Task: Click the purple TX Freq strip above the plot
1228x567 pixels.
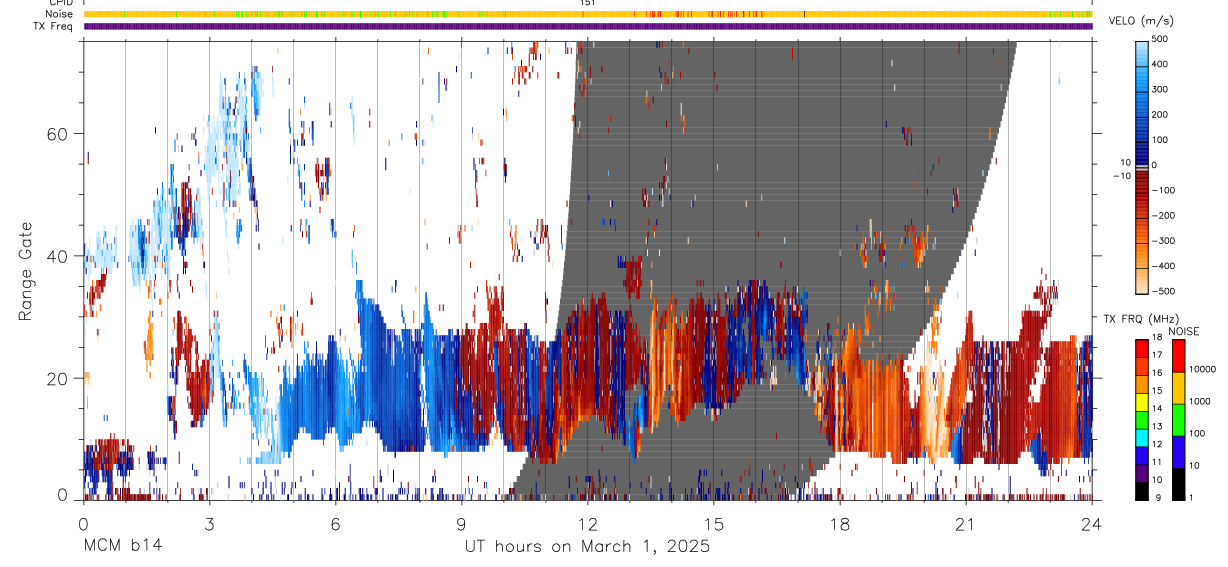Action: pyautogui.click(x=588, y=26)
